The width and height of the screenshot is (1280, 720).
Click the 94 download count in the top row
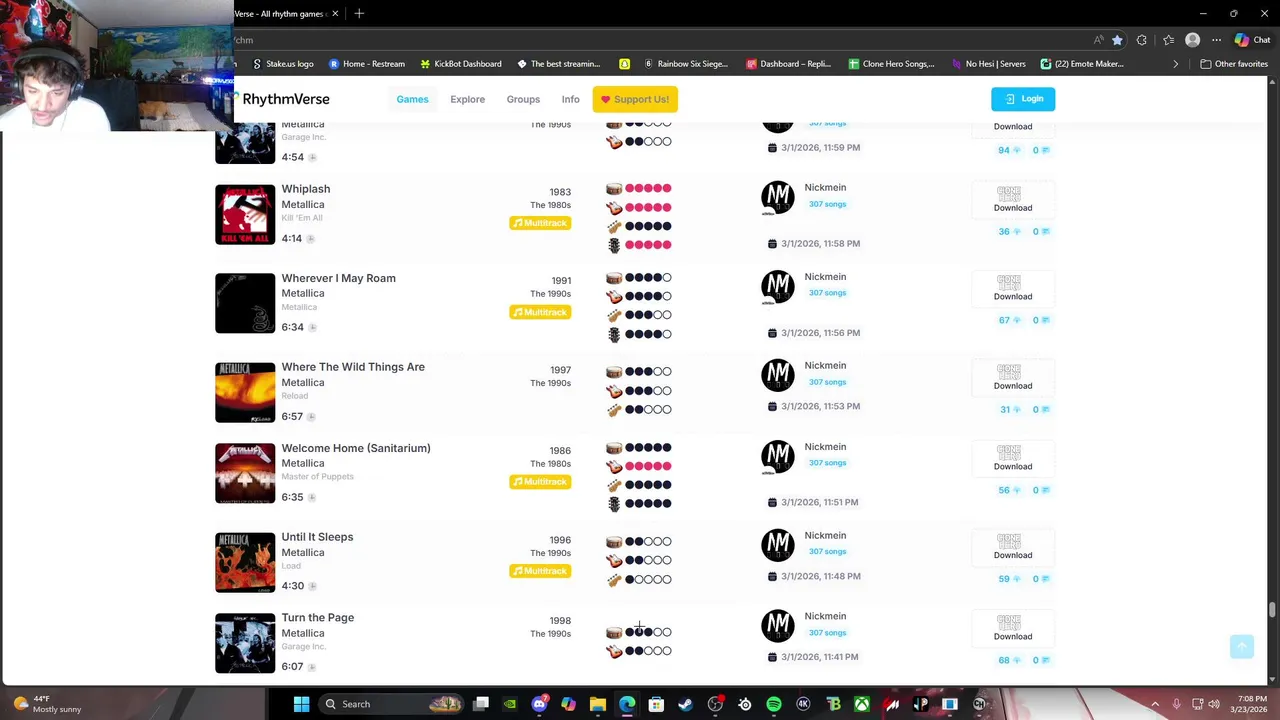click(x=1004, y=150)
